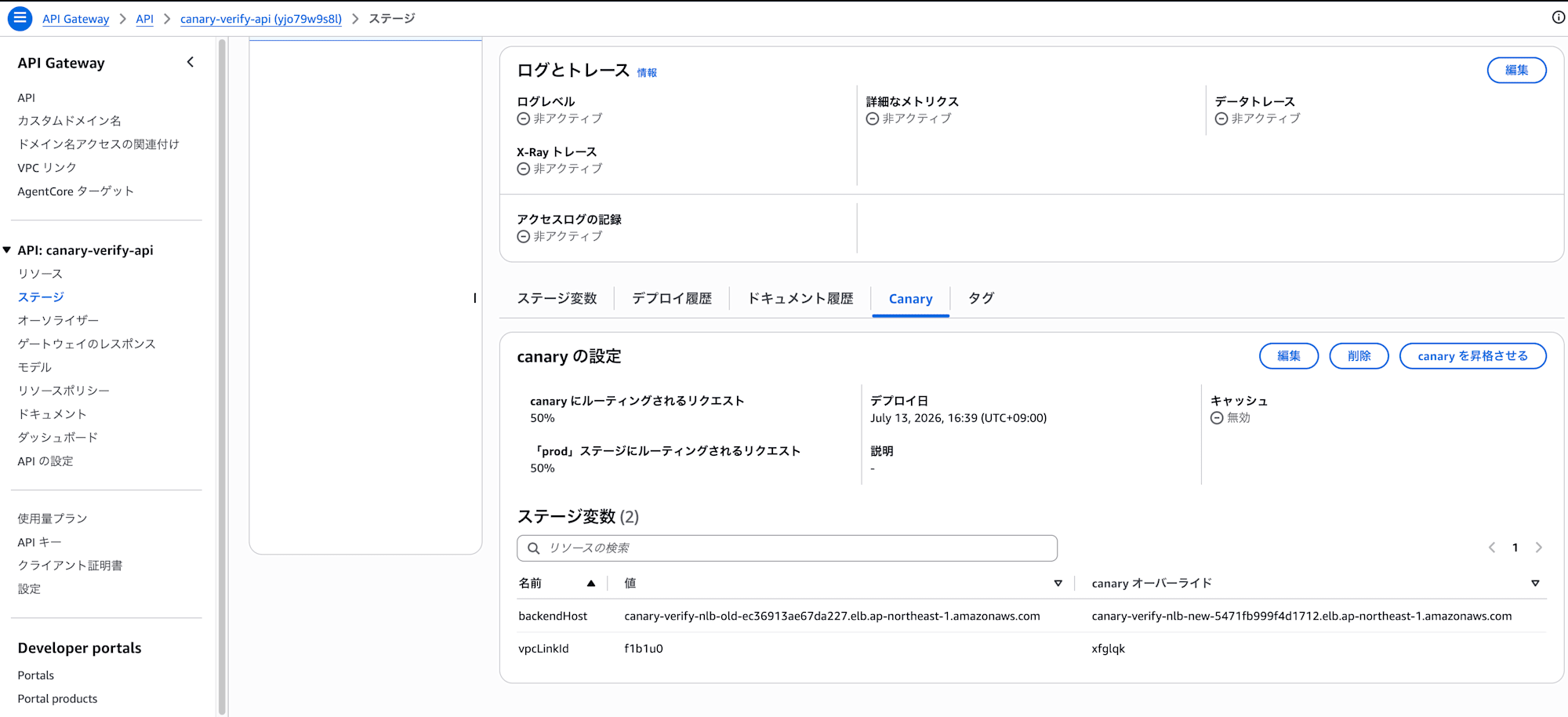Open ドメイン名アクセスの関連付け in the sidebar

point(99,144)
